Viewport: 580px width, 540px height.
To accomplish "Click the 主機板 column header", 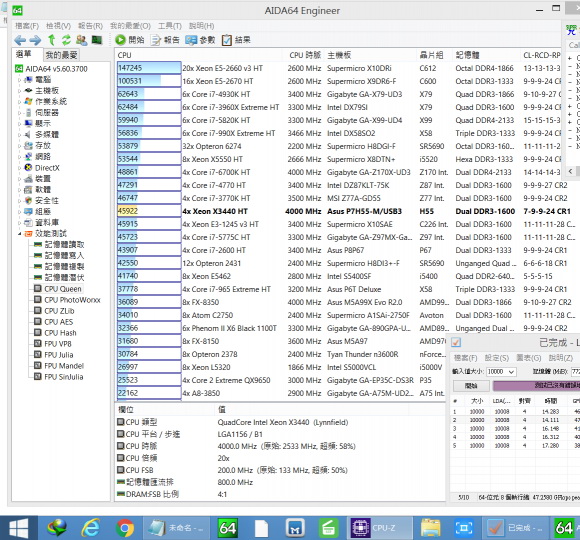I will pos(371,55).
